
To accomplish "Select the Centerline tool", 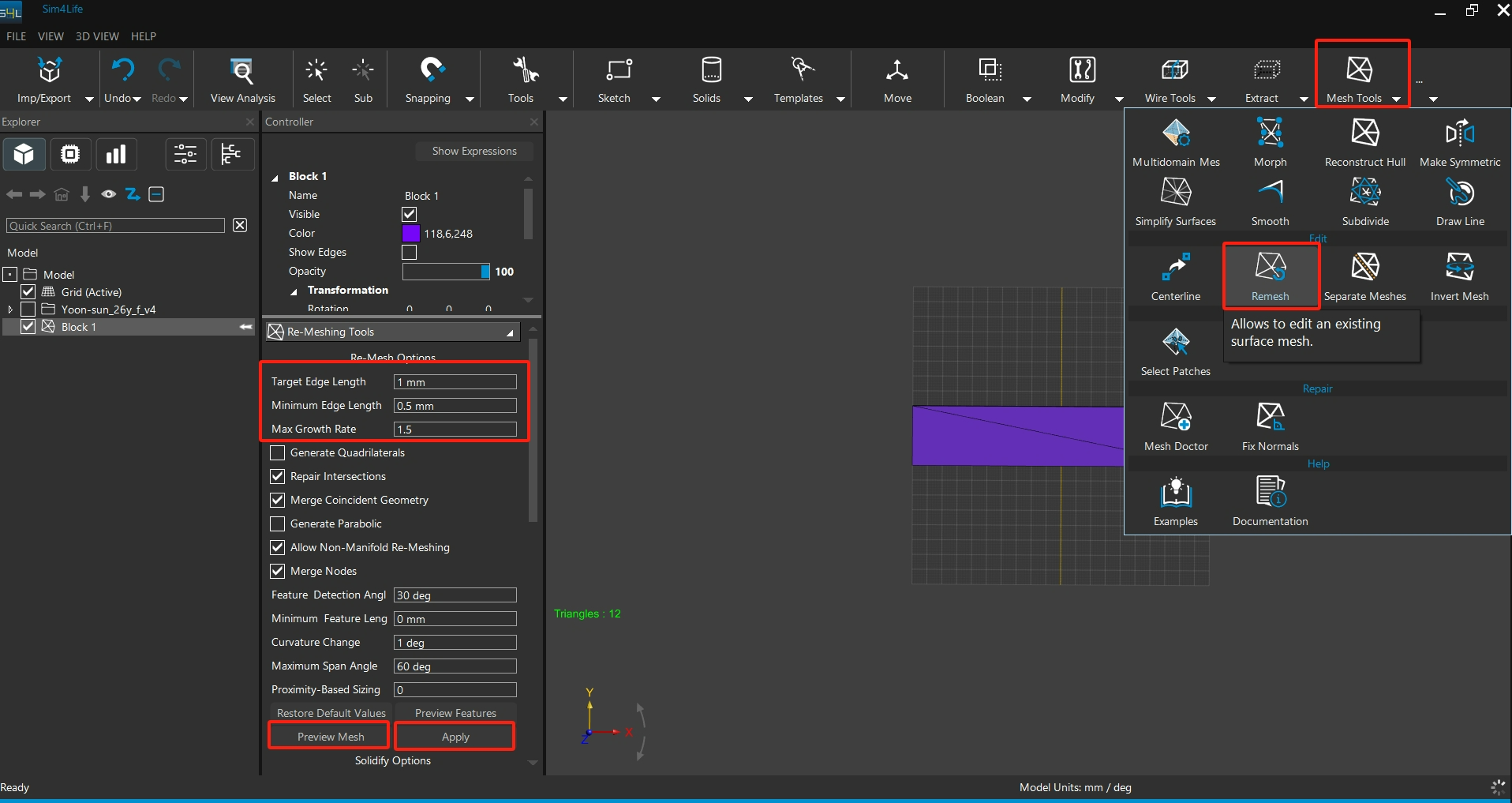I will 1175,268.
